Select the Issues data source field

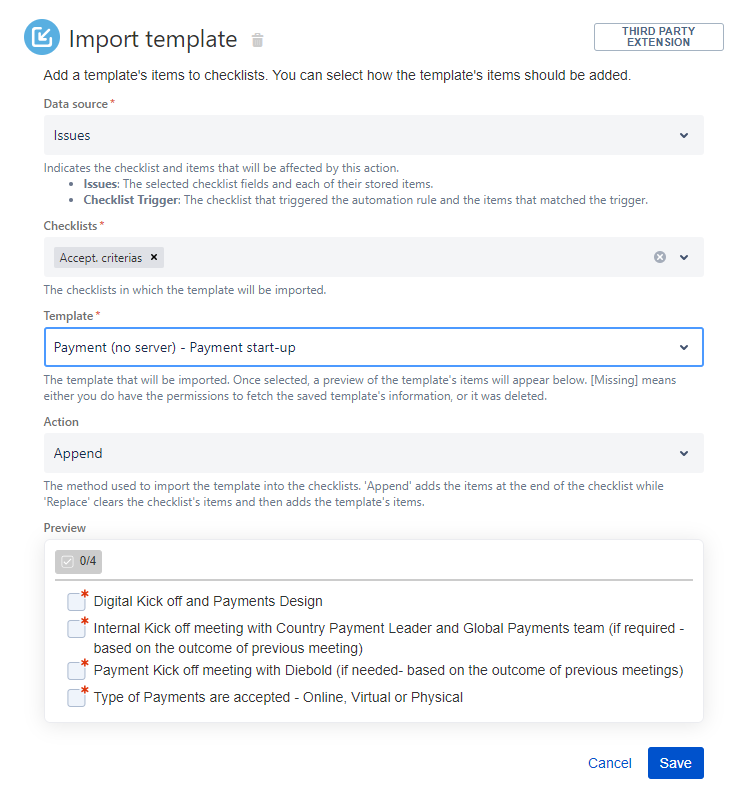tap(373, 136)
